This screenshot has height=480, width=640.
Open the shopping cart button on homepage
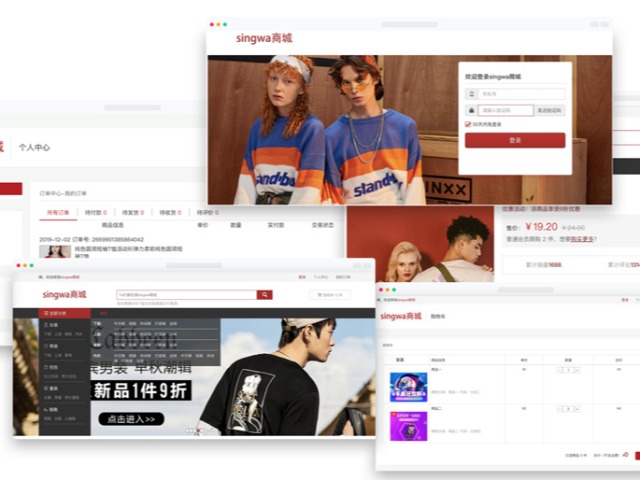330,295
